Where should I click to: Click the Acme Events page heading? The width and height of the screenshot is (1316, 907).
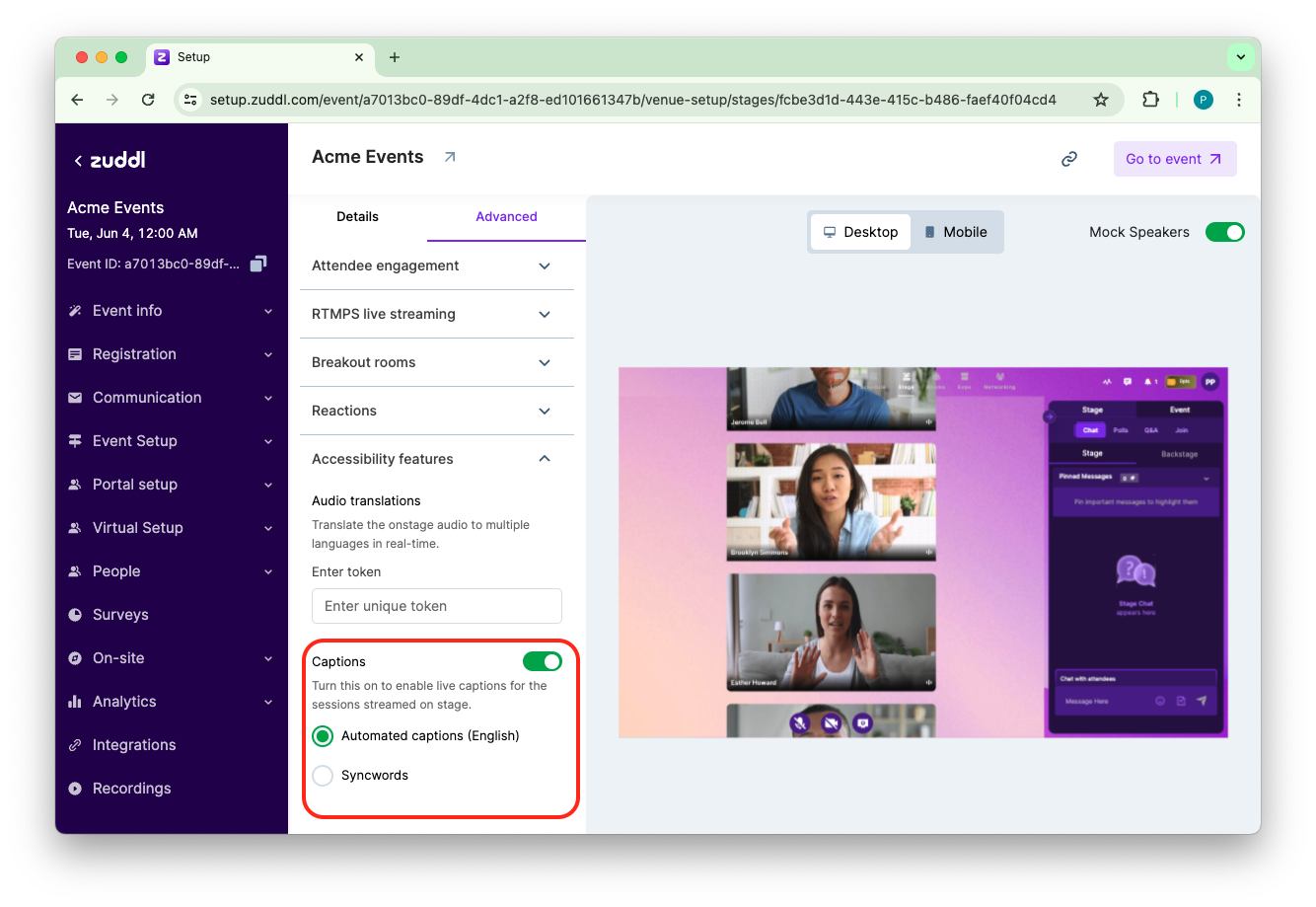pyautogui.click(x=368, y=157)
